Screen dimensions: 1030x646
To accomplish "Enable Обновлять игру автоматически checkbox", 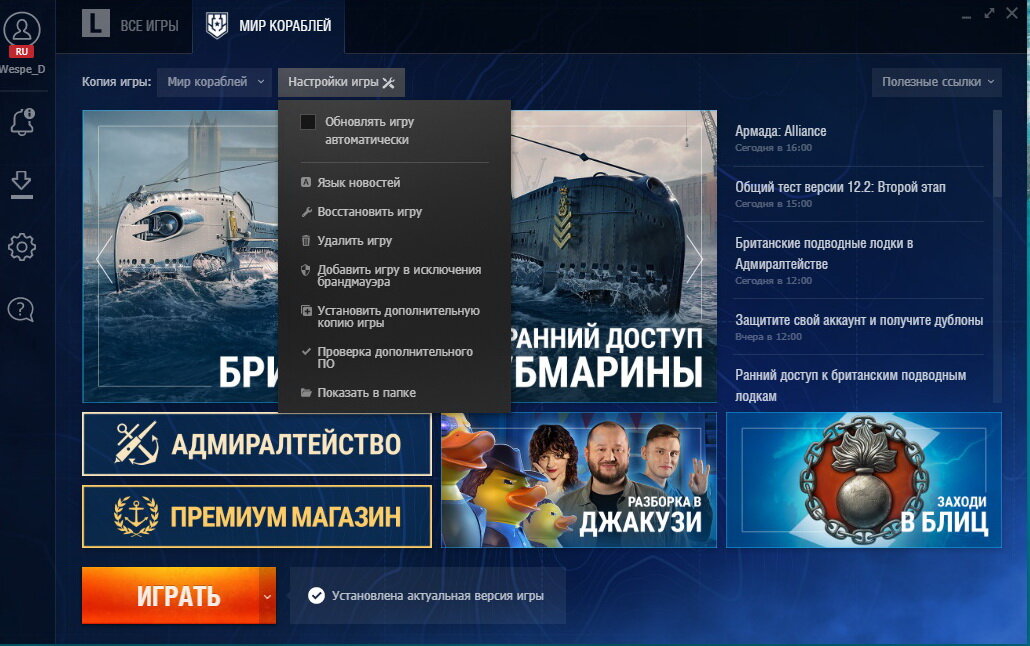I will (307, 122).
